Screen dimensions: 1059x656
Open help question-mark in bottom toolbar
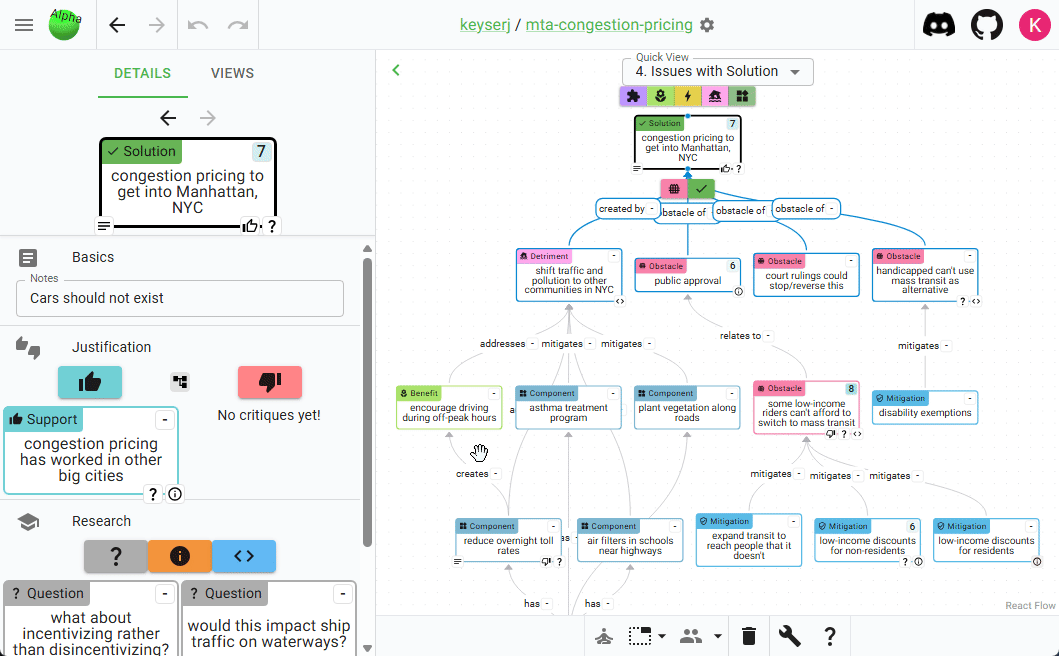829,636
